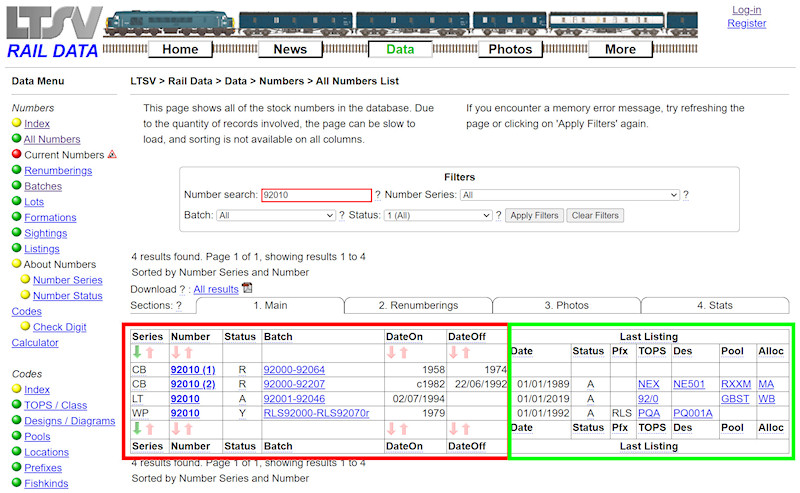
Task: Click the LTSV Rail Data logo
Action: pyautogui.click(x=52, y=30)
